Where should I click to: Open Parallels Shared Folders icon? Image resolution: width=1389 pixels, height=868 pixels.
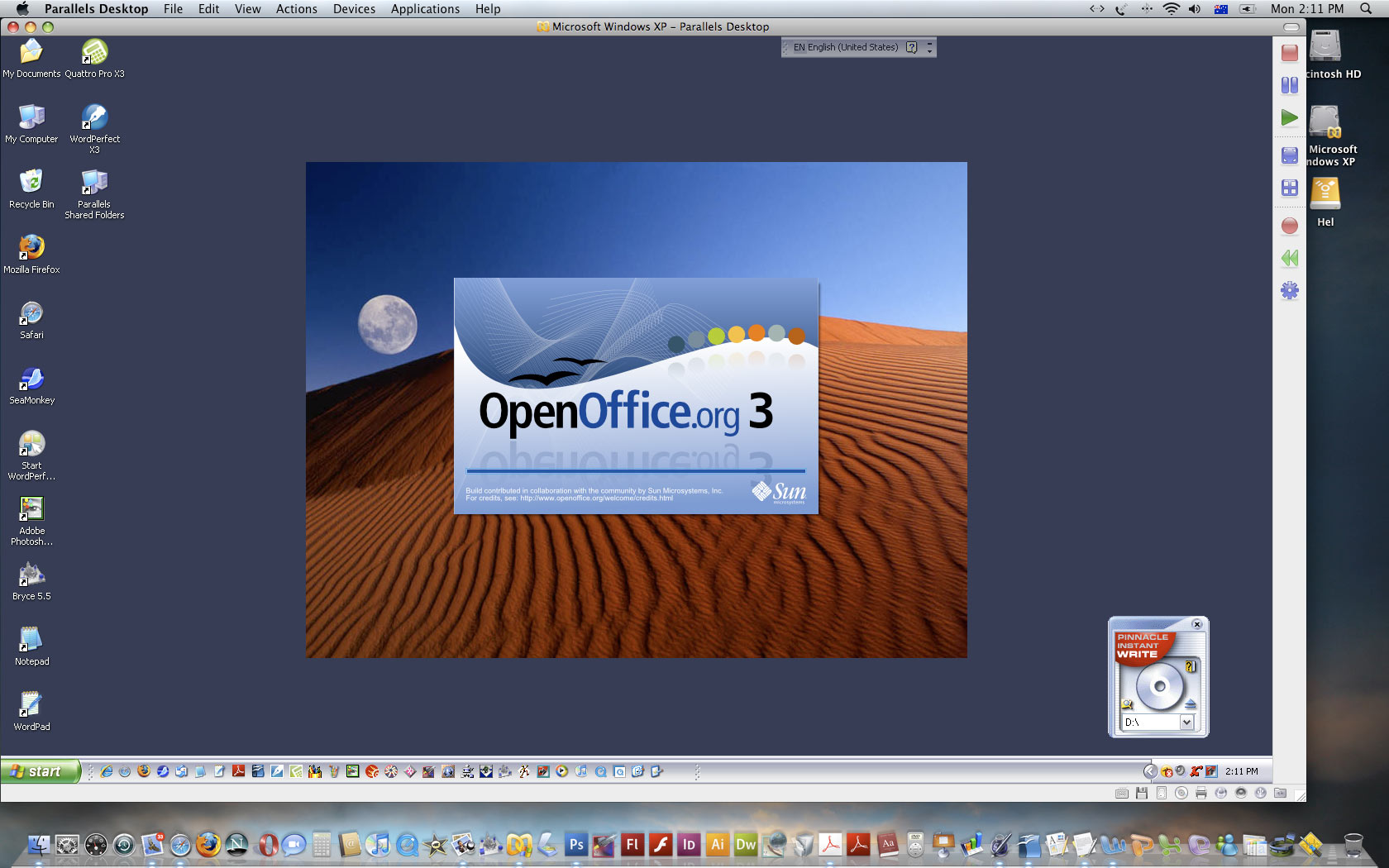(94, 194)
